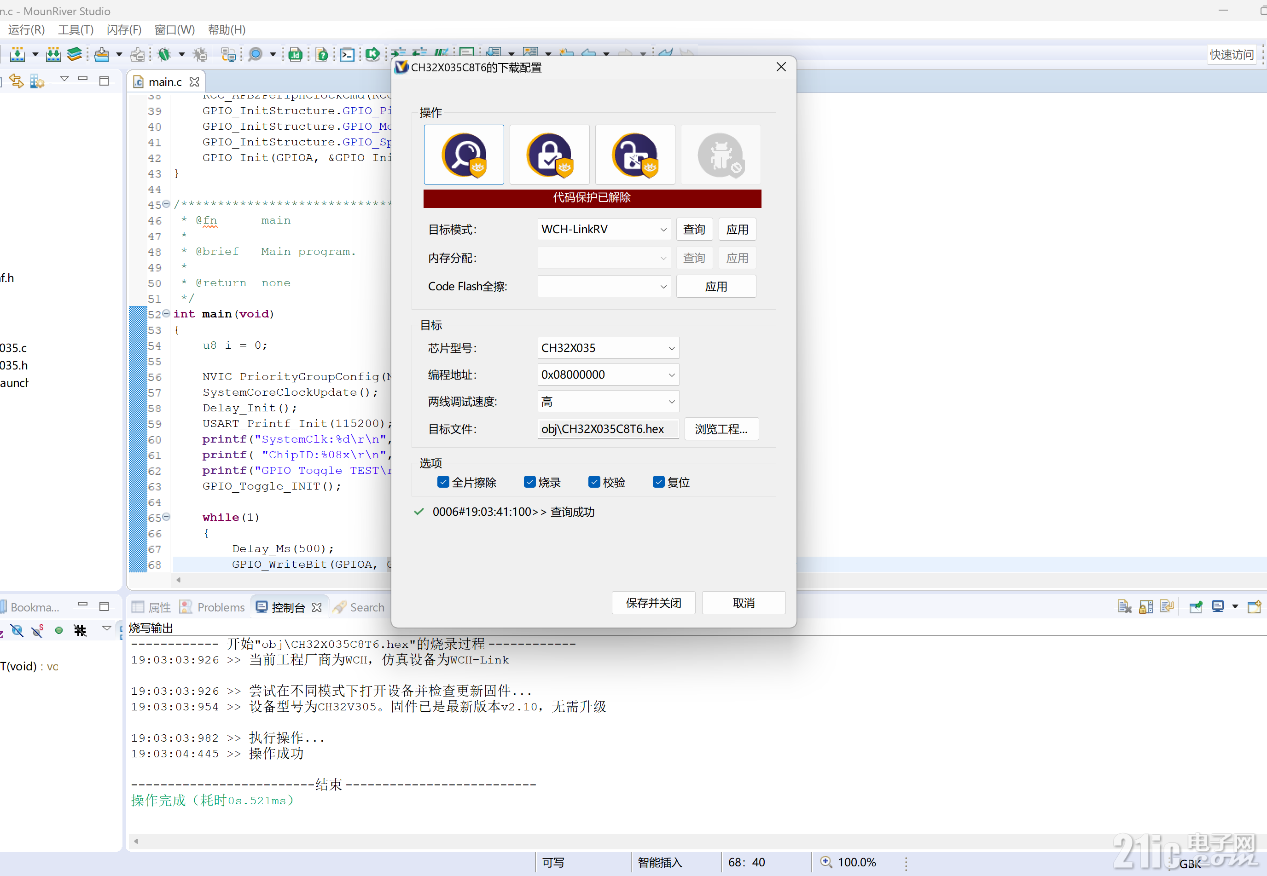Click the 快速访问 quick access field
This screenshot has height=876, width=1267.
pos(1231,55)
